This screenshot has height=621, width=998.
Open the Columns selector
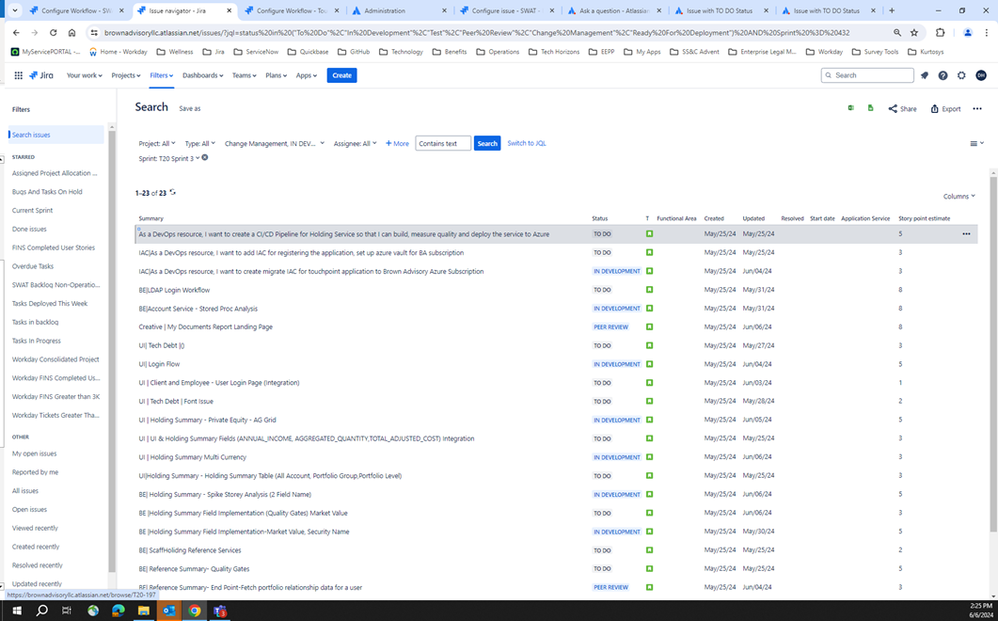pos(959,197)
